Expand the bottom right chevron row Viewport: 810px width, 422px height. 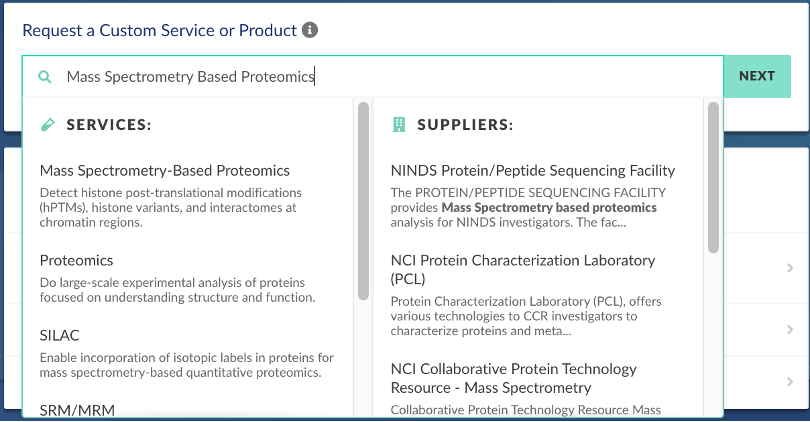[790, 381]
